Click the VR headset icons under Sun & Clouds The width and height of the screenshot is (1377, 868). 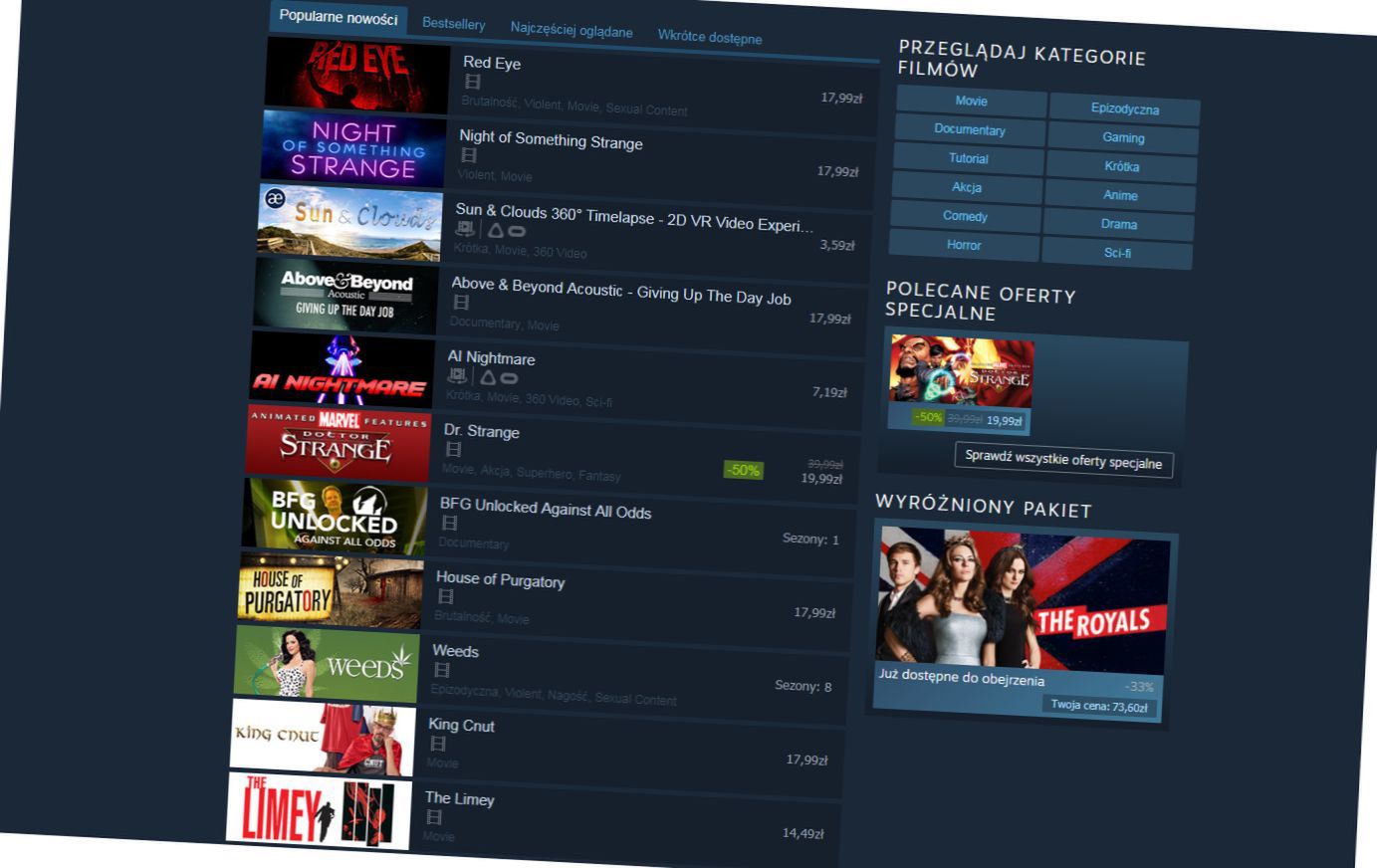(506, 231)
